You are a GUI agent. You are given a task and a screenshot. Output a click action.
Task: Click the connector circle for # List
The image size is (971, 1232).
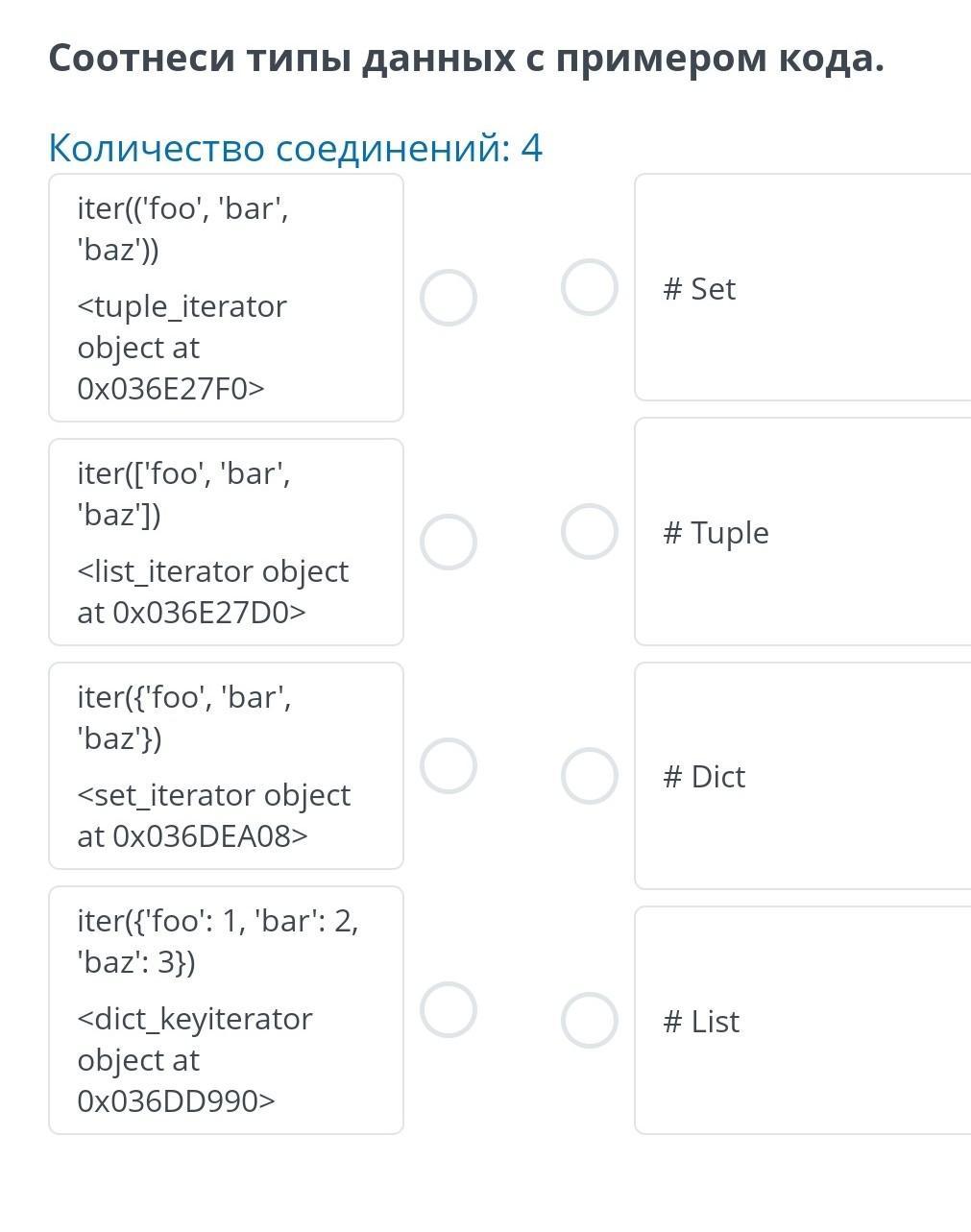[x=589, y=1020]
